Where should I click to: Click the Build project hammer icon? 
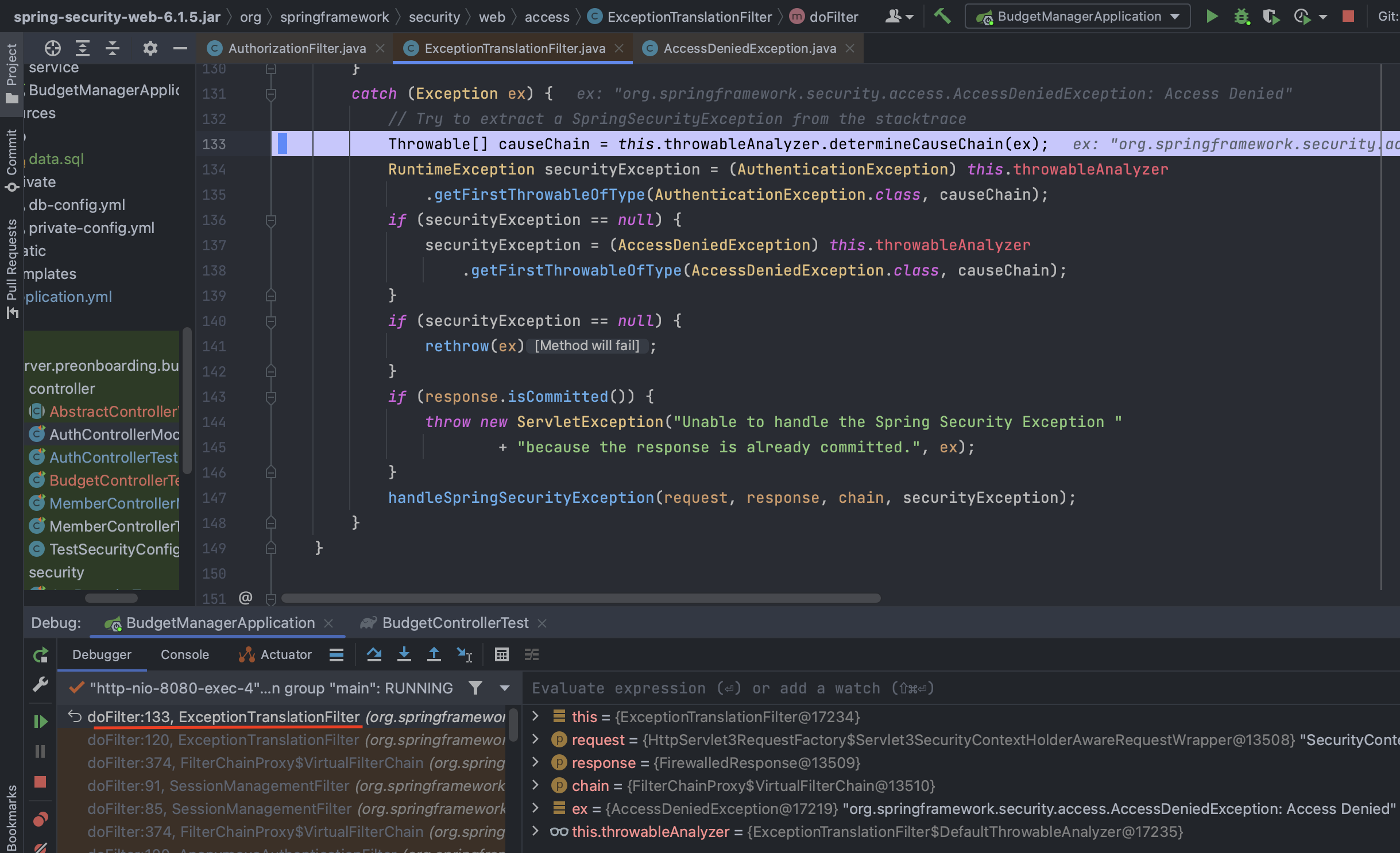click(x=942, y=16)
